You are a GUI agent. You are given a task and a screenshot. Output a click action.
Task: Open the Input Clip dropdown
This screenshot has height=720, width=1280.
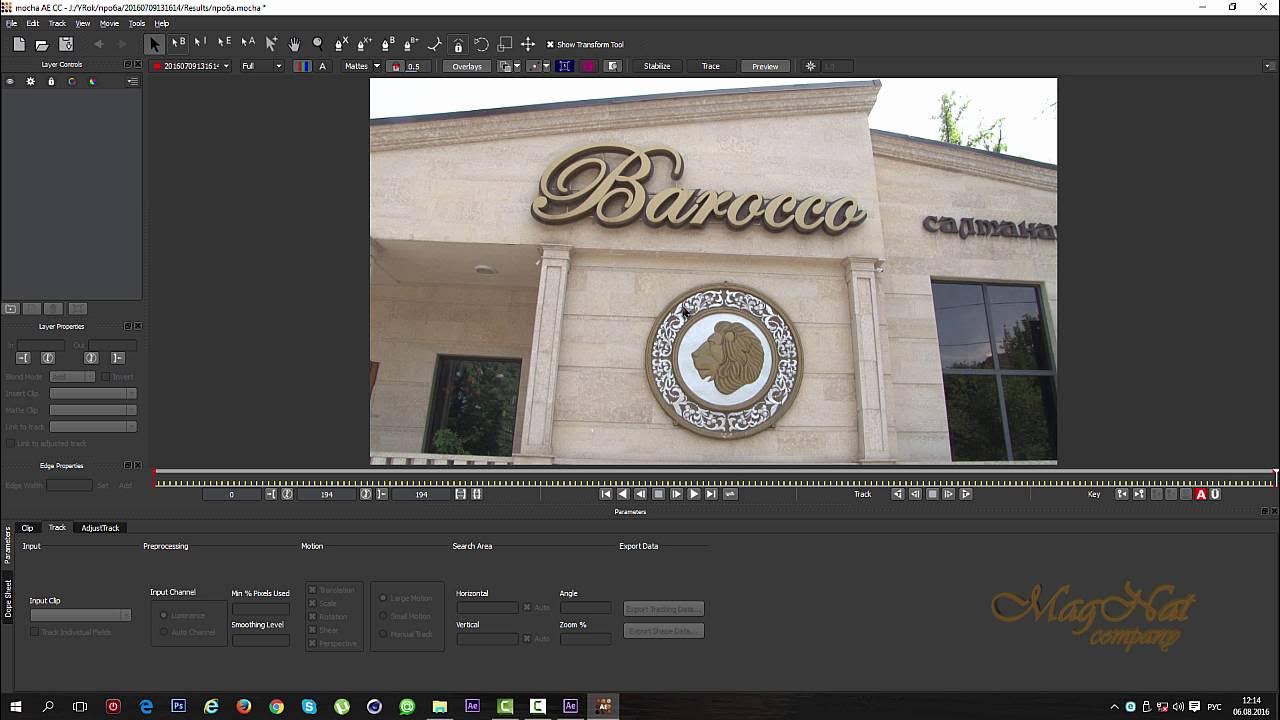80,615
